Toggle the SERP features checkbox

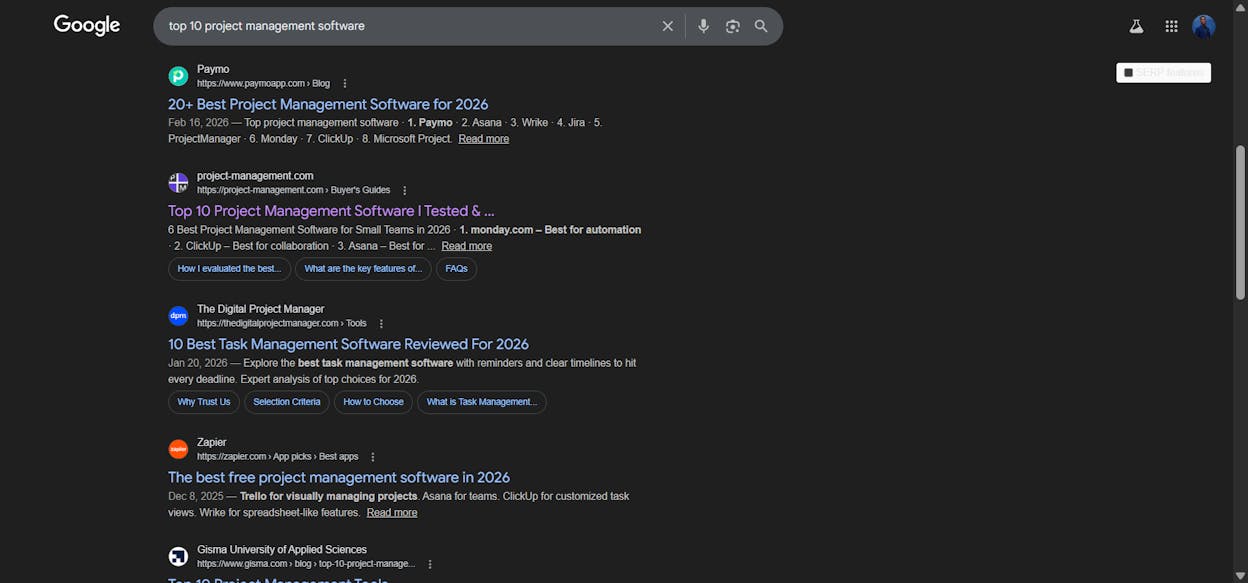[x=1129, y=73]
